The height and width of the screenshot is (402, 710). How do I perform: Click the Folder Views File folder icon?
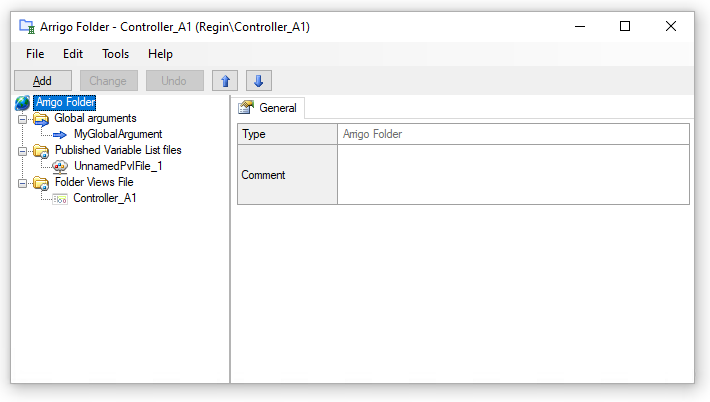coord(41,182)
